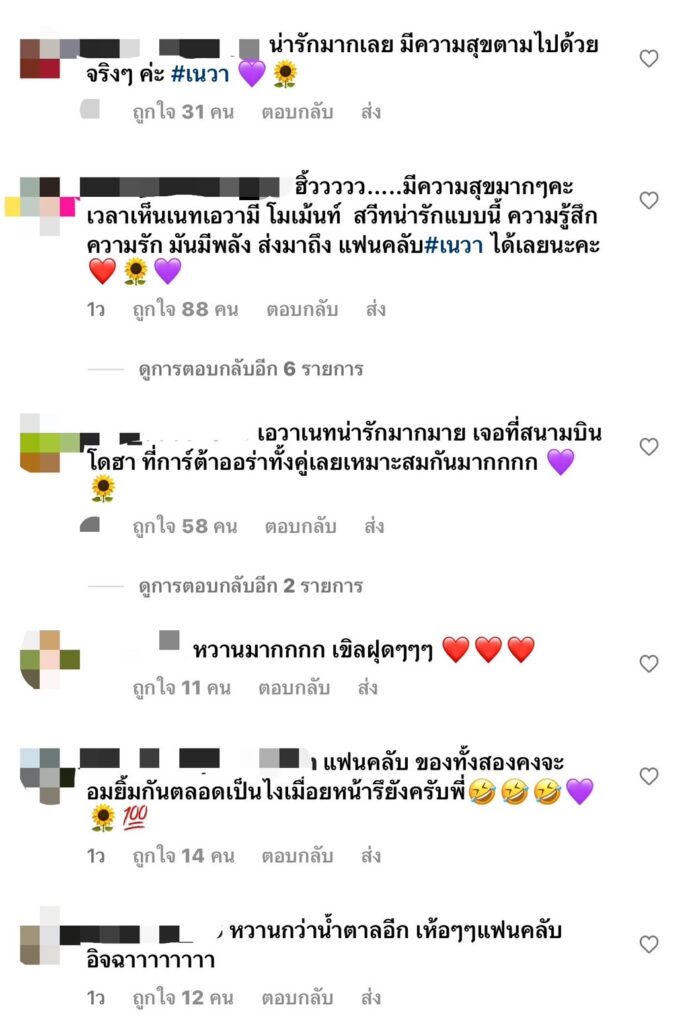Expand 'ดูการตอบกลับอีก 6 รายการ' replies
This screenshot has width=698, height=1024.
pyautogui.click(x=251, y=369)
